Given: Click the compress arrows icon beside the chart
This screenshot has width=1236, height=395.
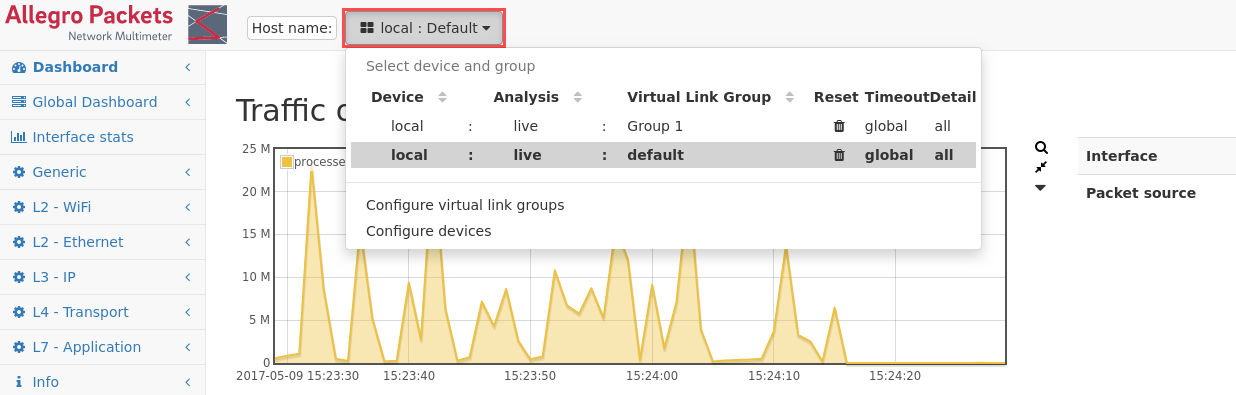Looking at the screenshot, I should click(1041, 167).
